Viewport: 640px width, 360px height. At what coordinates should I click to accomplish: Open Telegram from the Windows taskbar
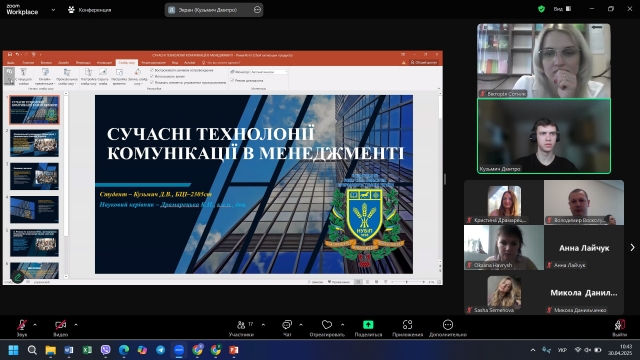pyautogui.click(x=160, y=350)
